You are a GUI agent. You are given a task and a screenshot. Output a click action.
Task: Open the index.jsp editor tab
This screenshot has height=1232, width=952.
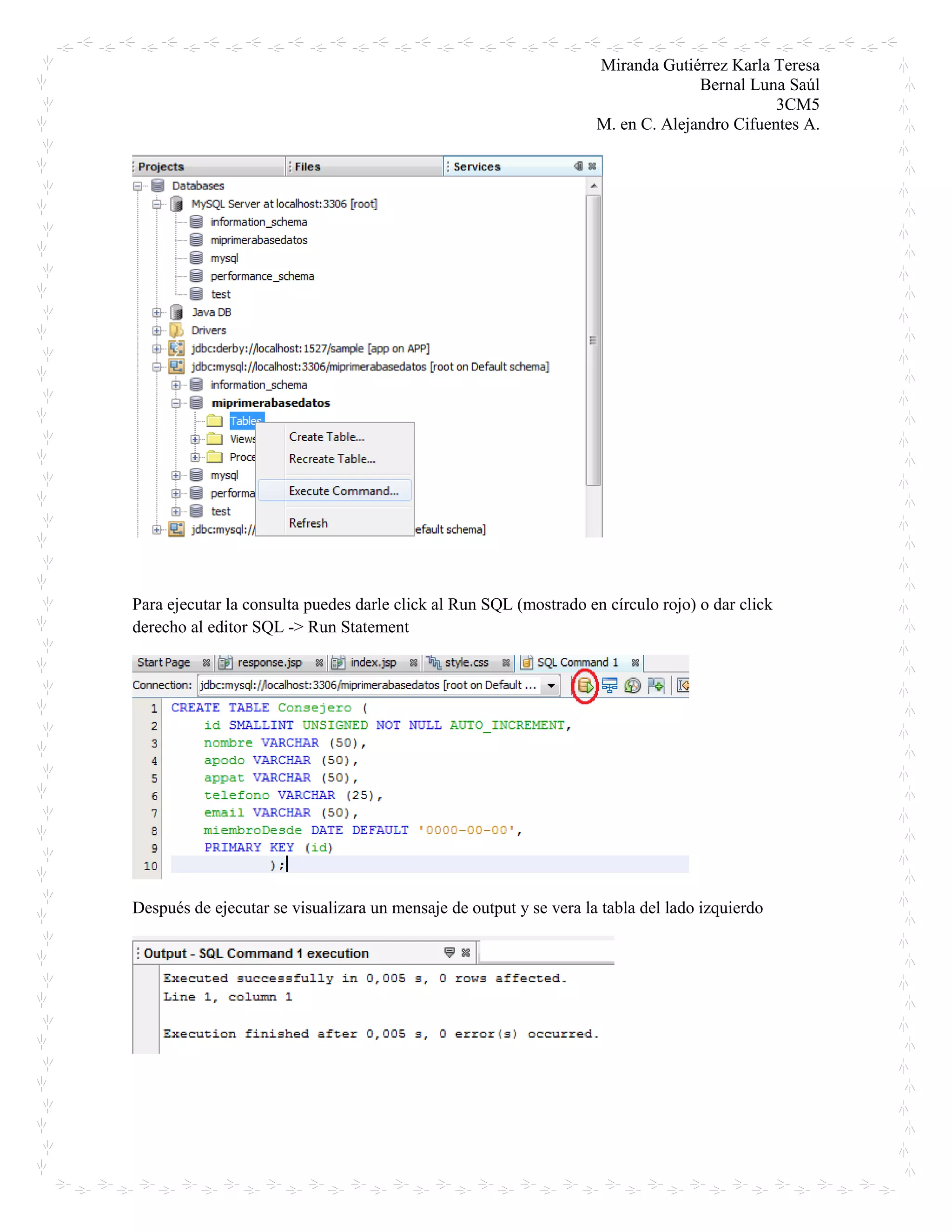(373, 662)
